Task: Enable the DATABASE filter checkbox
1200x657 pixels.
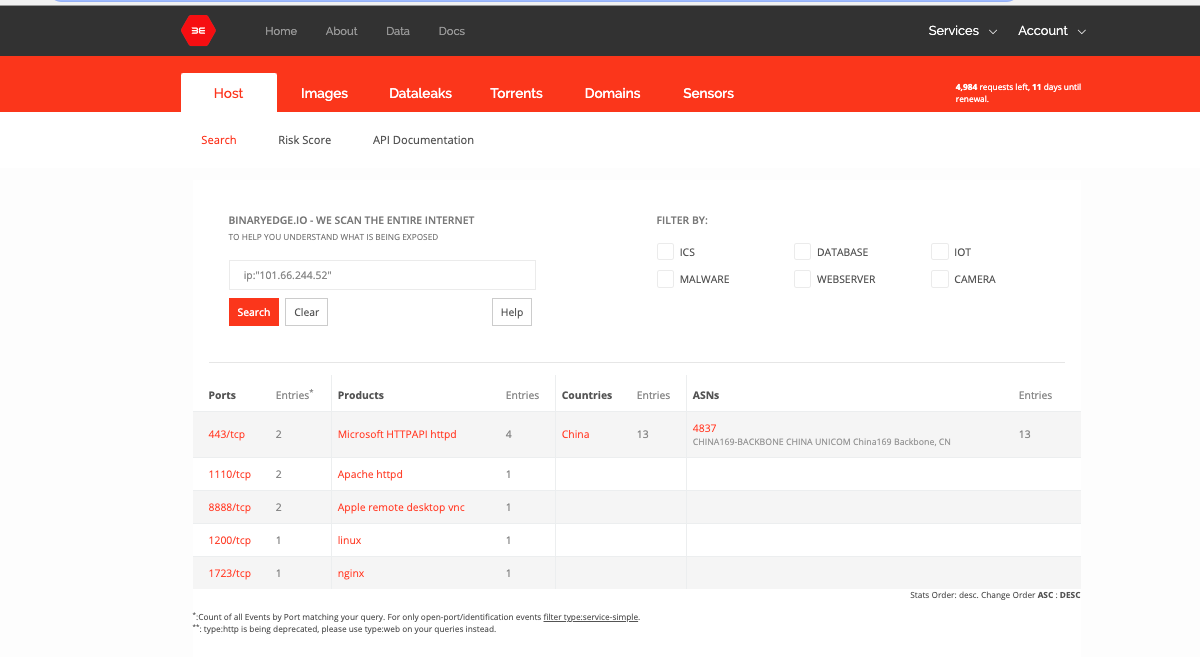Action: (802, 252)
